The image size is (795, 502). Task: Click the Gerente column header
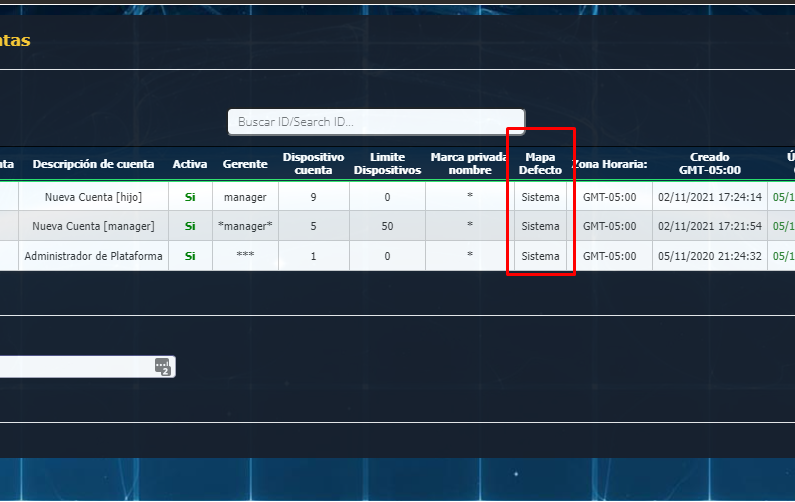pyautogui.click(x=245, y=164)
